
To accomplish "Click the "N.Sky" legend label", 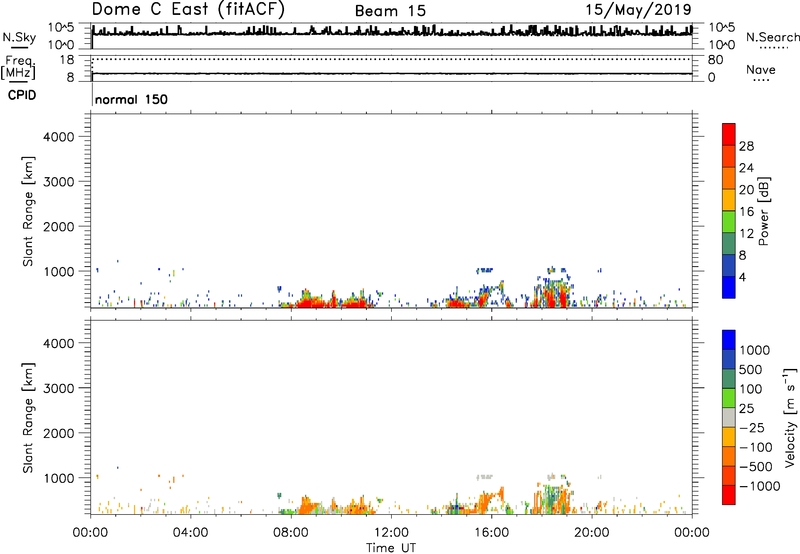I will pos(19,37).
